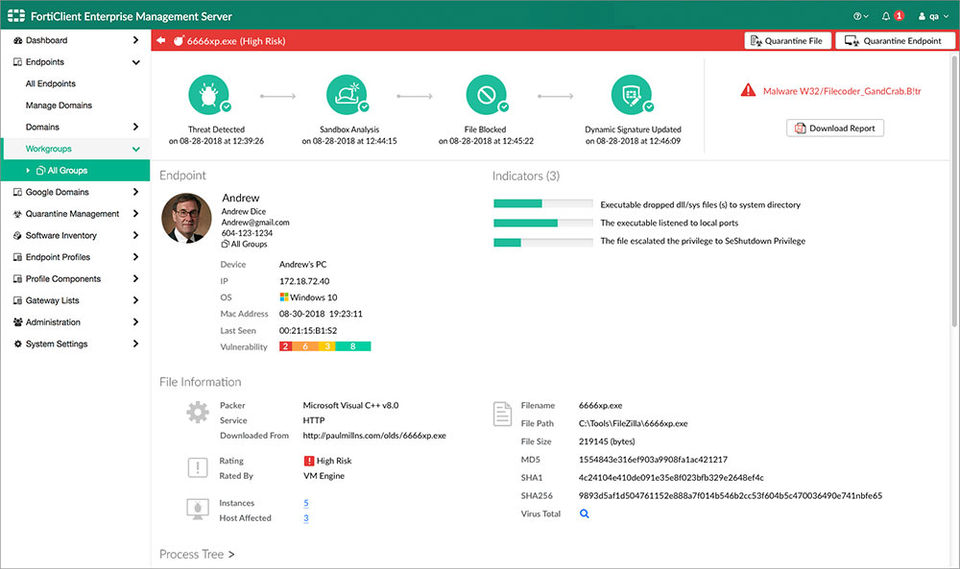This screenshot has height=569, width=960.
Task: Click the Downloaded From URL
Action: (374, 435)
